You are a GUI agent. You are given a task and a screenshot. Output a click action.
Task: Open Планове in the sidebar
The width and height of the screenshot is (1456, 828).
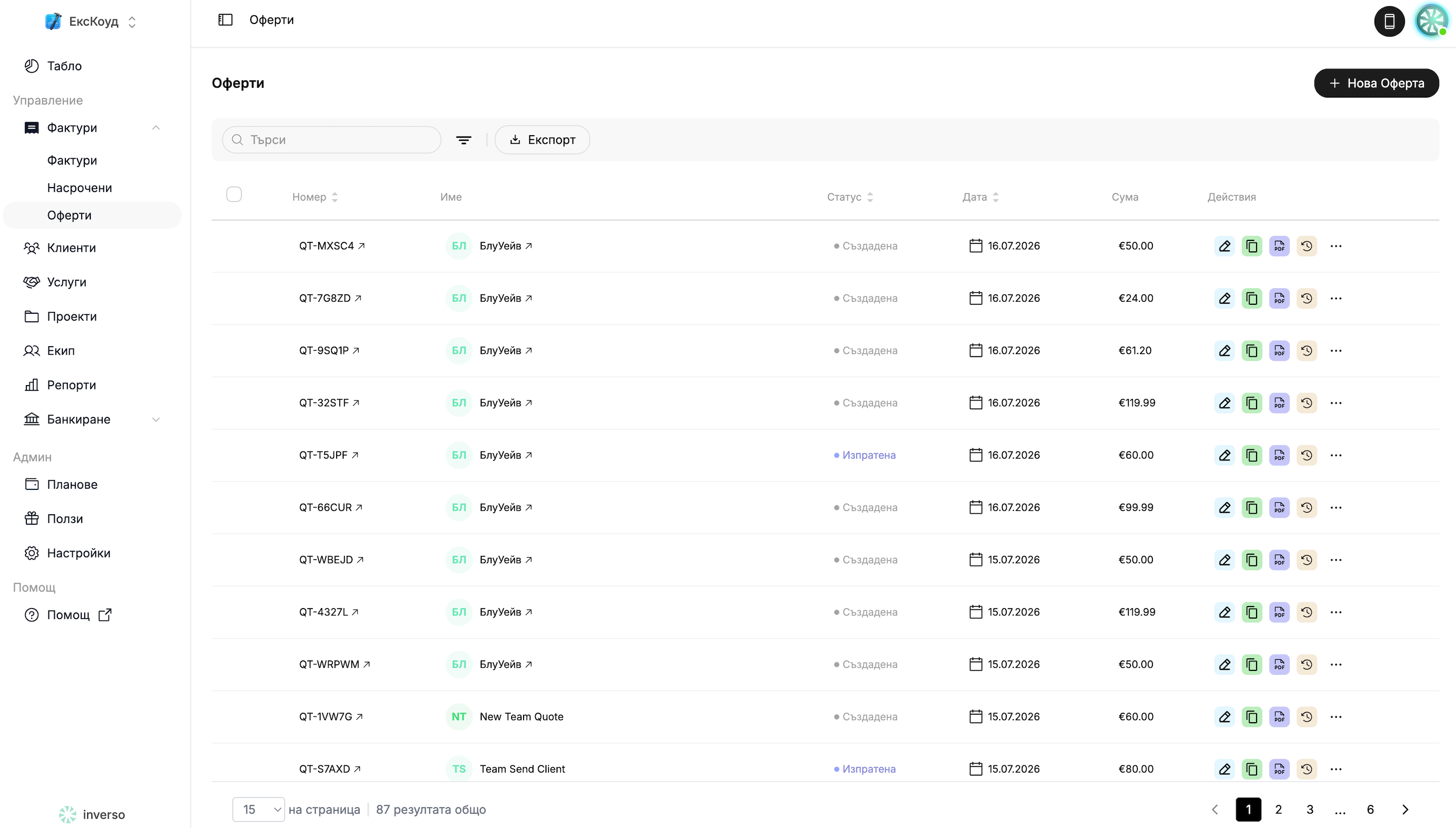coord(92,484)
